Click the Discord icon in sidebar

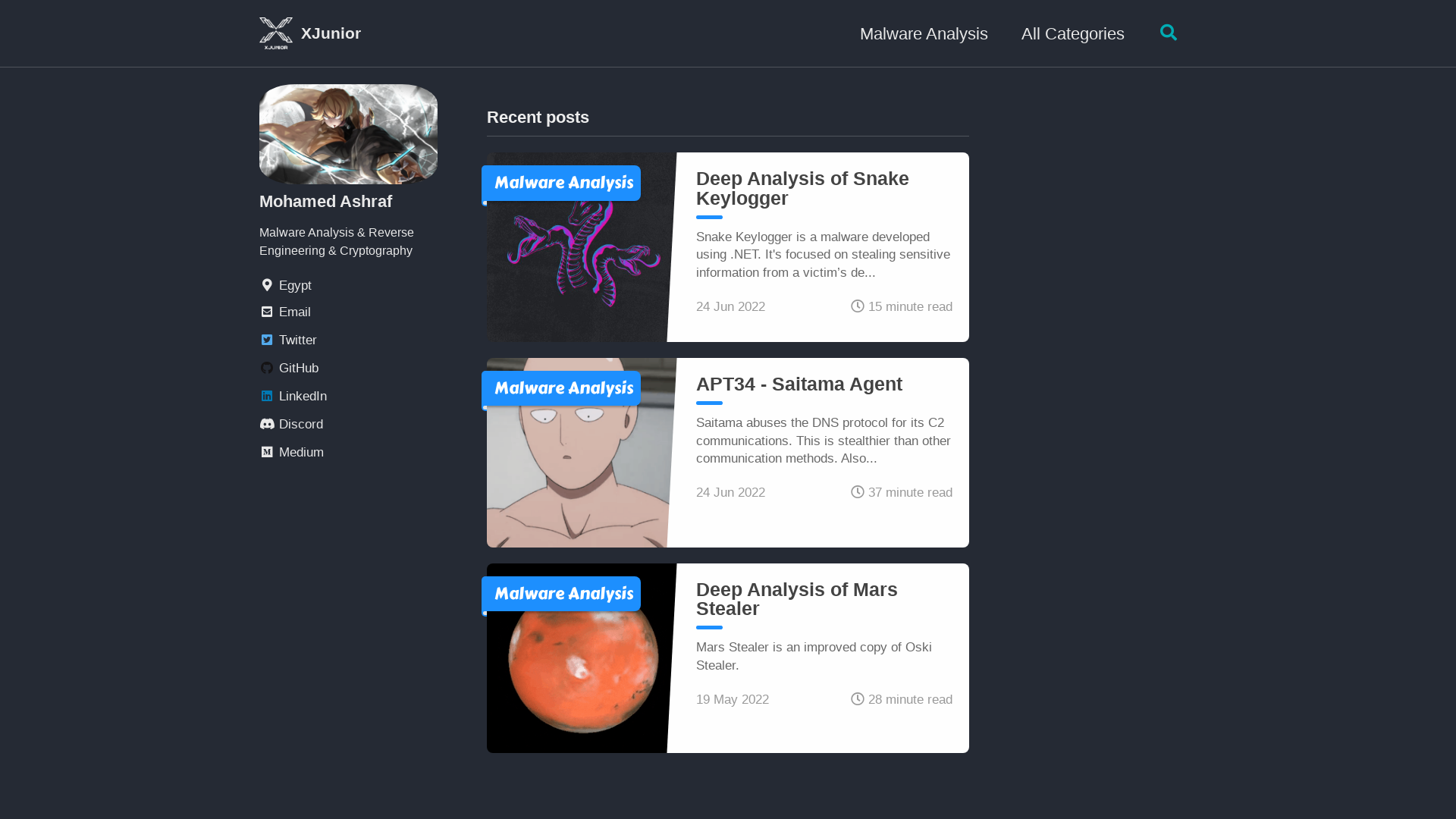point(267,425)
